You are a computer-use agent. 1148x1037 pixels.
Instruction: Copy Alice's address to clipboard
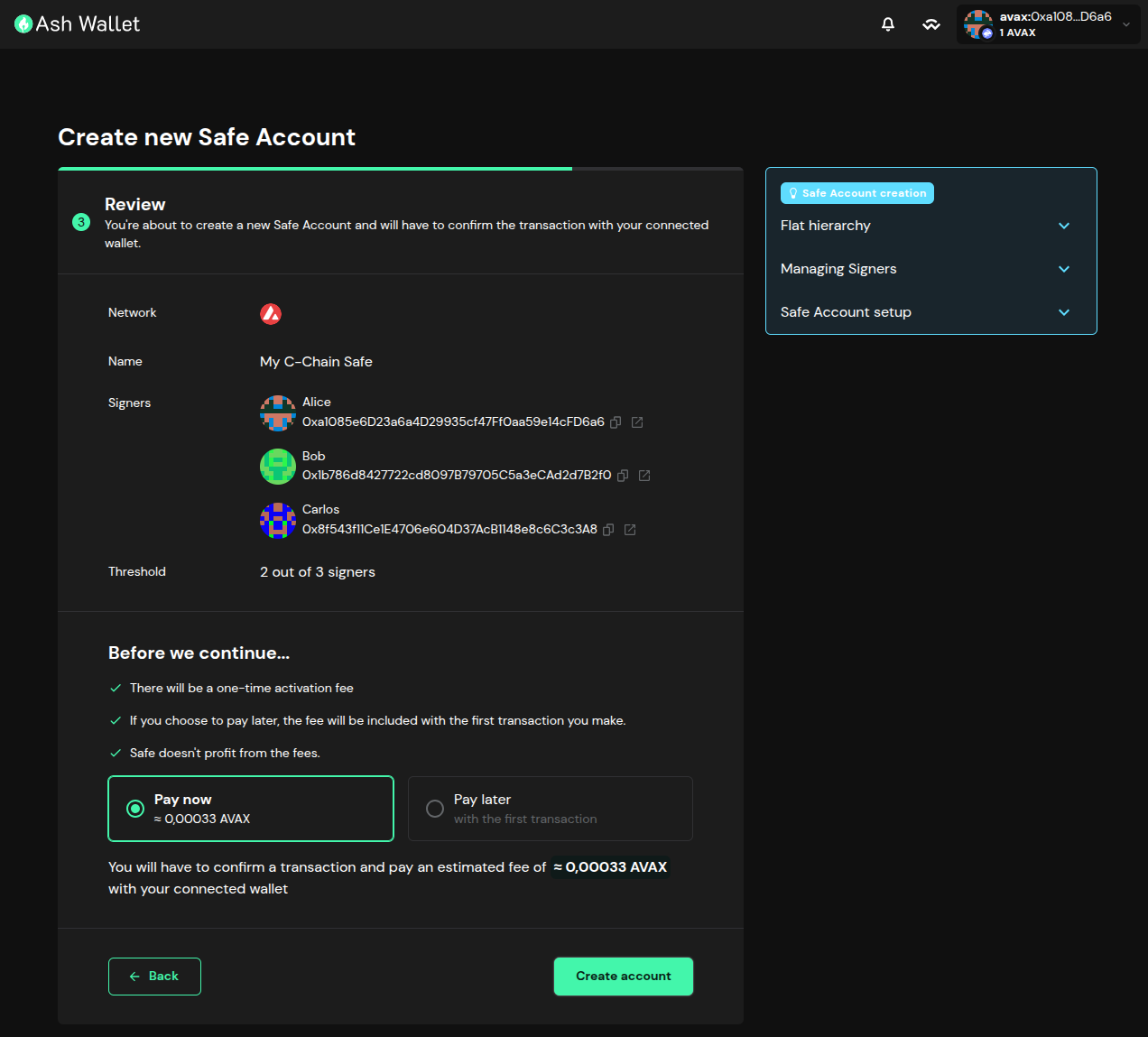click(x=616, y=422)
